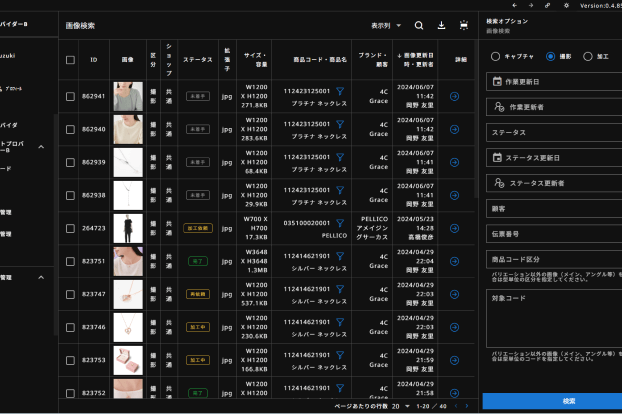622x414 pixels.
Task: Select the 撮影 radio button
Action: (x=550, y=56)
